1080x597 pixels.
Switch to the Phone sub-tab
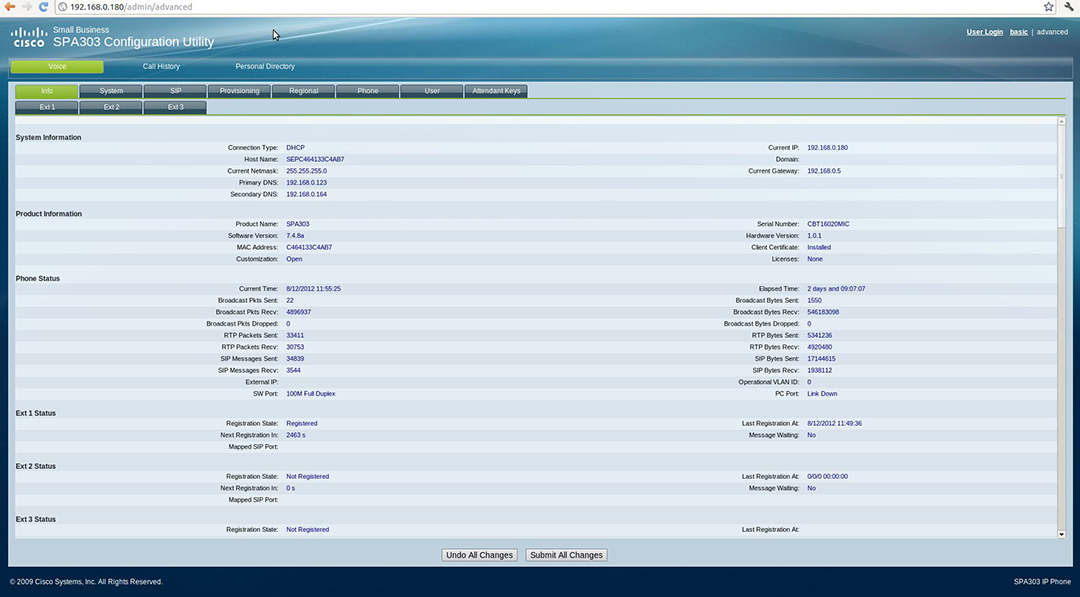point(367,91)
